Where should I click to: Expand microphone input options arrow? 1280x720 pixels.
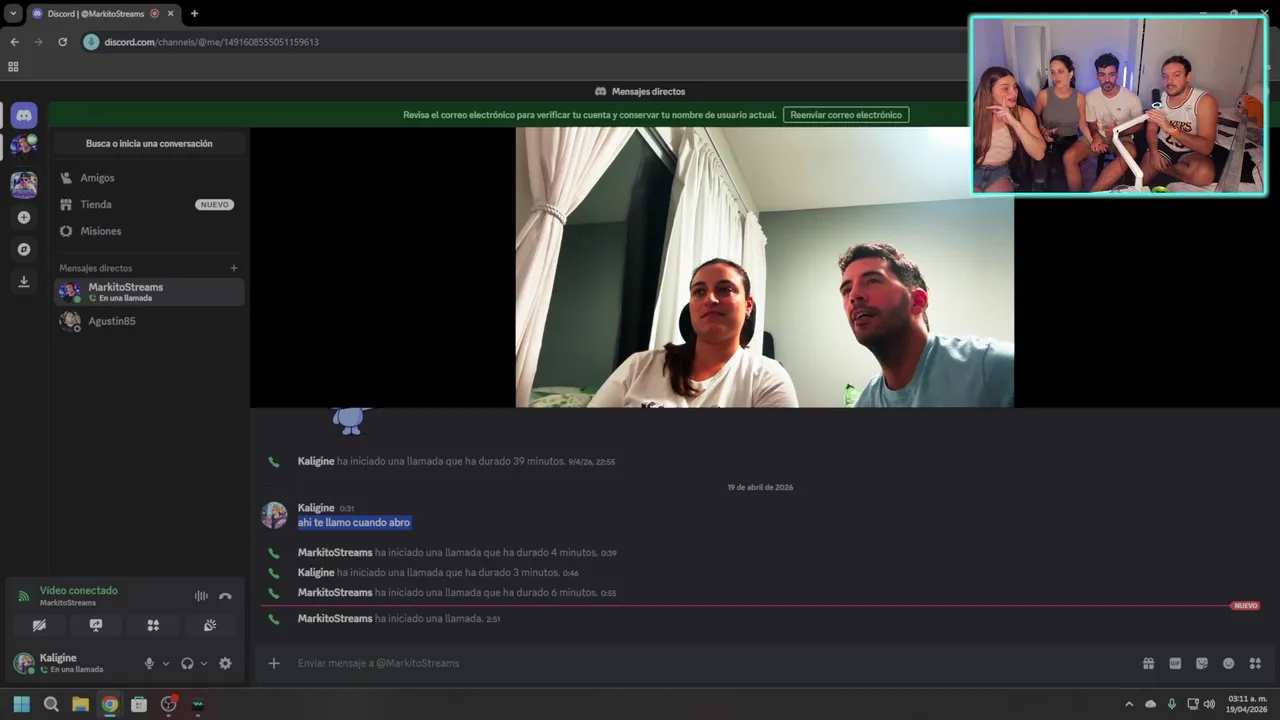(x=166, y=663)
